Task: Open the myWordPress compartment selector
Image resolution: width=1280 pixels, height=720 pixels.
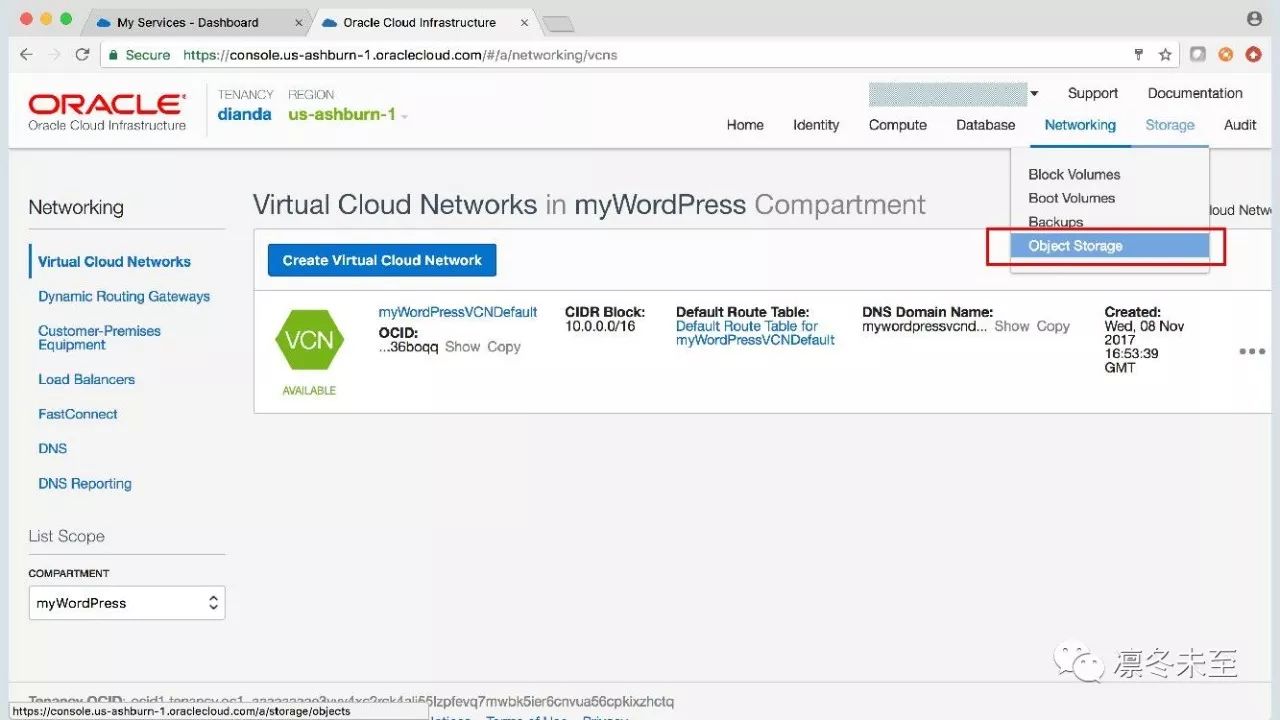Action: point(127,603)
